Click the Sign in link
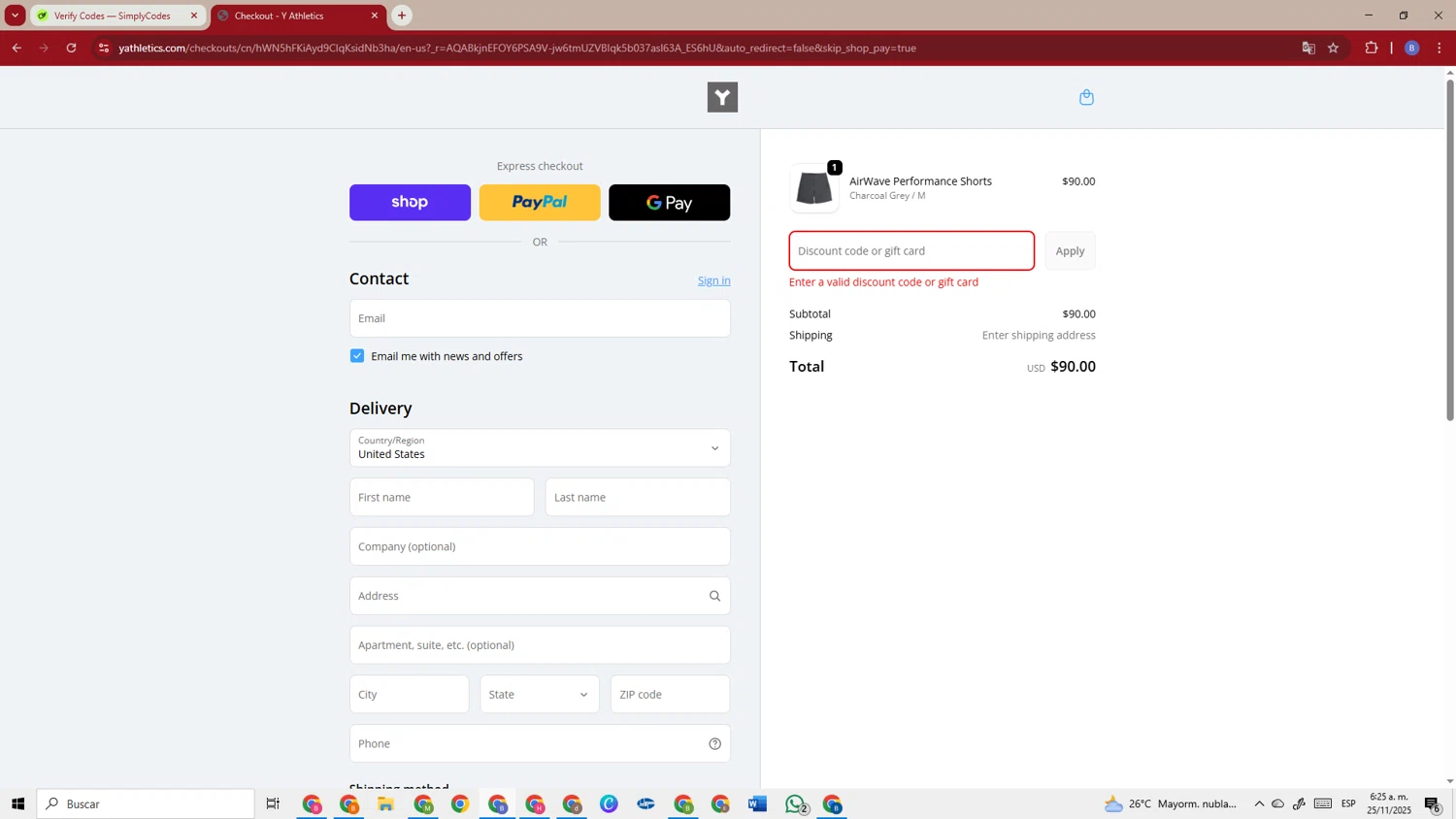The image size is (1456, 819). click(x=713, y=280)
